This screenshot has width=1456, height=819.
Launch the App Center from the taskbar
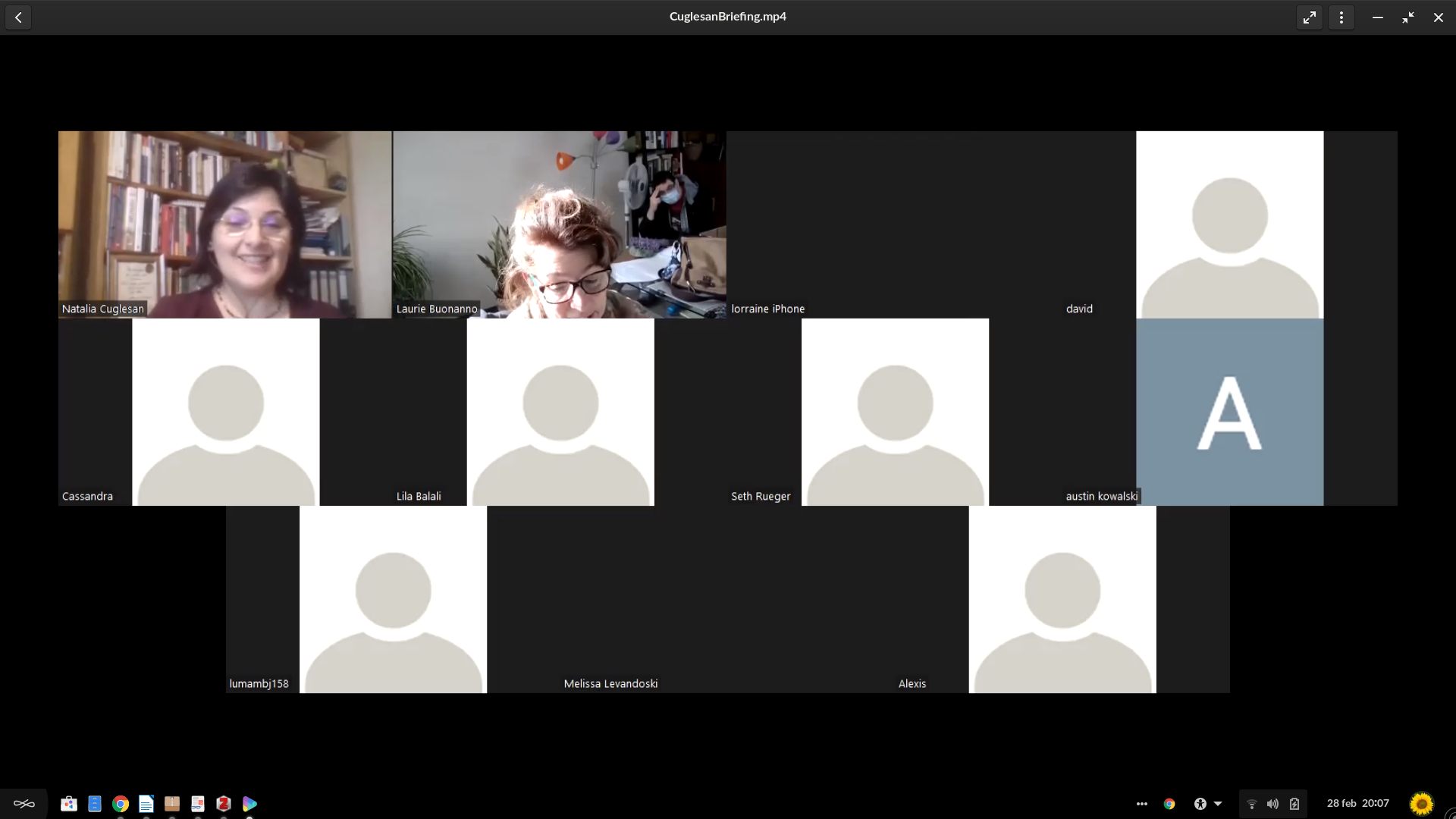[69, 804]
